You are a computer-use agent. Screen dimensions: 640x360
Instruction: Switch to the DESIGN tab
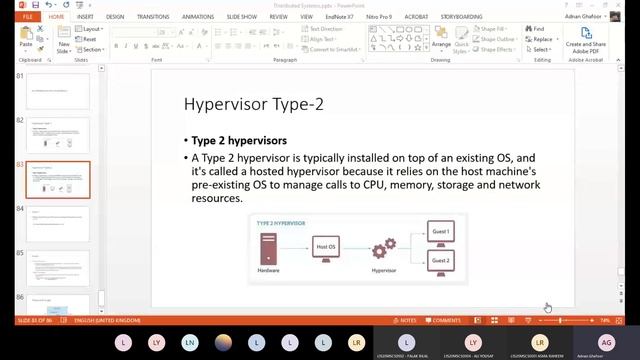(x=115, y=17)
